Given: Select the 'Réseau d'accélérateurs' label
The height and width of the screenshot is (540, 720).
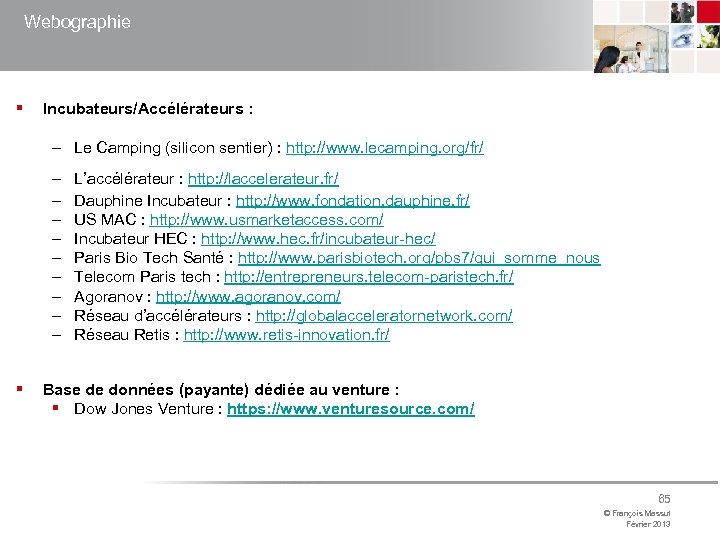Looking at the screenshot, I should point(158,316).
